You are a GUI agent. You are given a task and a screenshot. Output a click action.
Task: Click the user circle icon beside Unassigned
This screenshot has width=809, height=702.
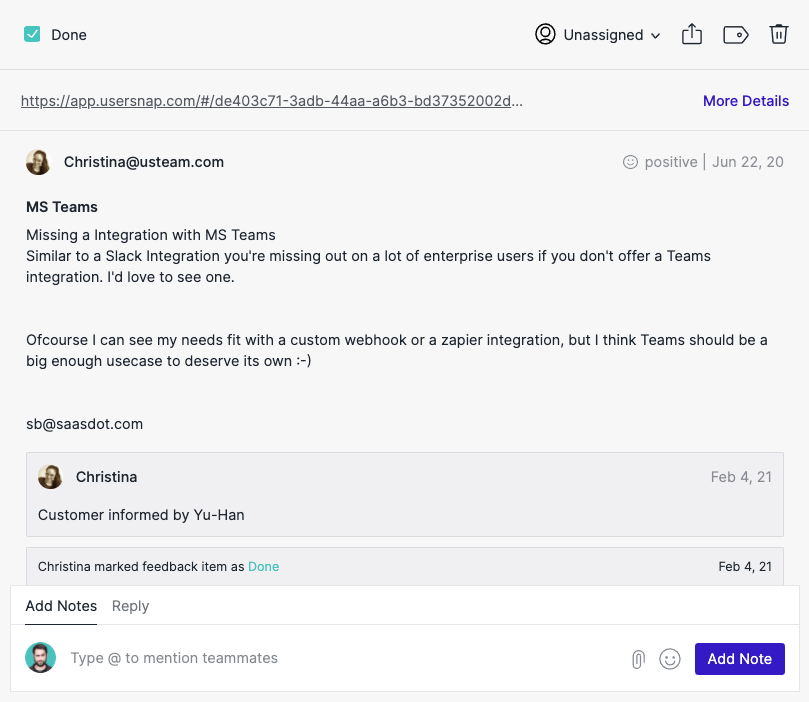click(x=545, y=34)
